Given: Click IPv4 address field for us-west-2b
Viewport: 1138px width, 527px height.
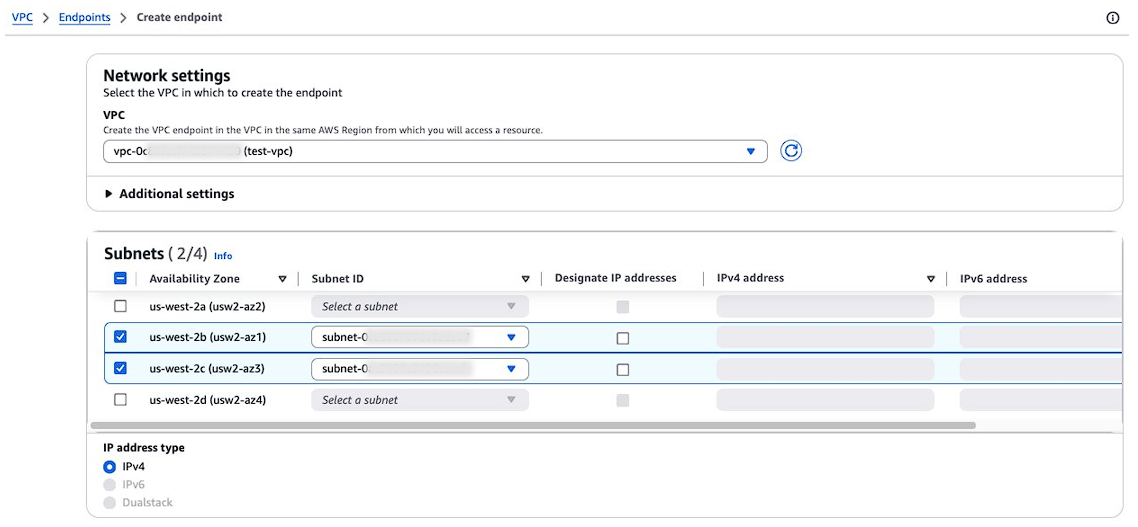Looking at the screenshot, I should (x=824, y=337).
